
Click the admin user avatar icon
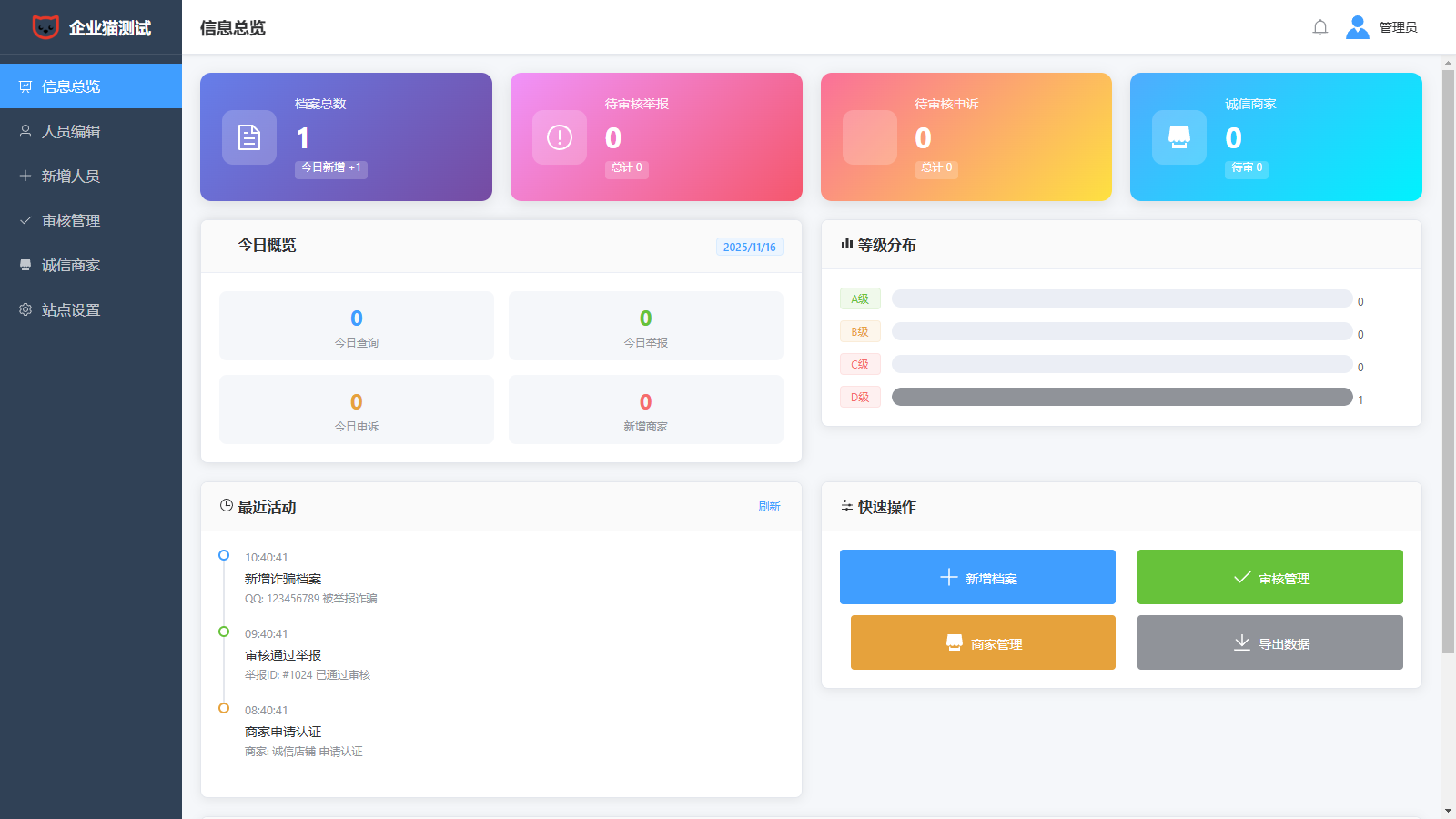[x=1357, y=27]
